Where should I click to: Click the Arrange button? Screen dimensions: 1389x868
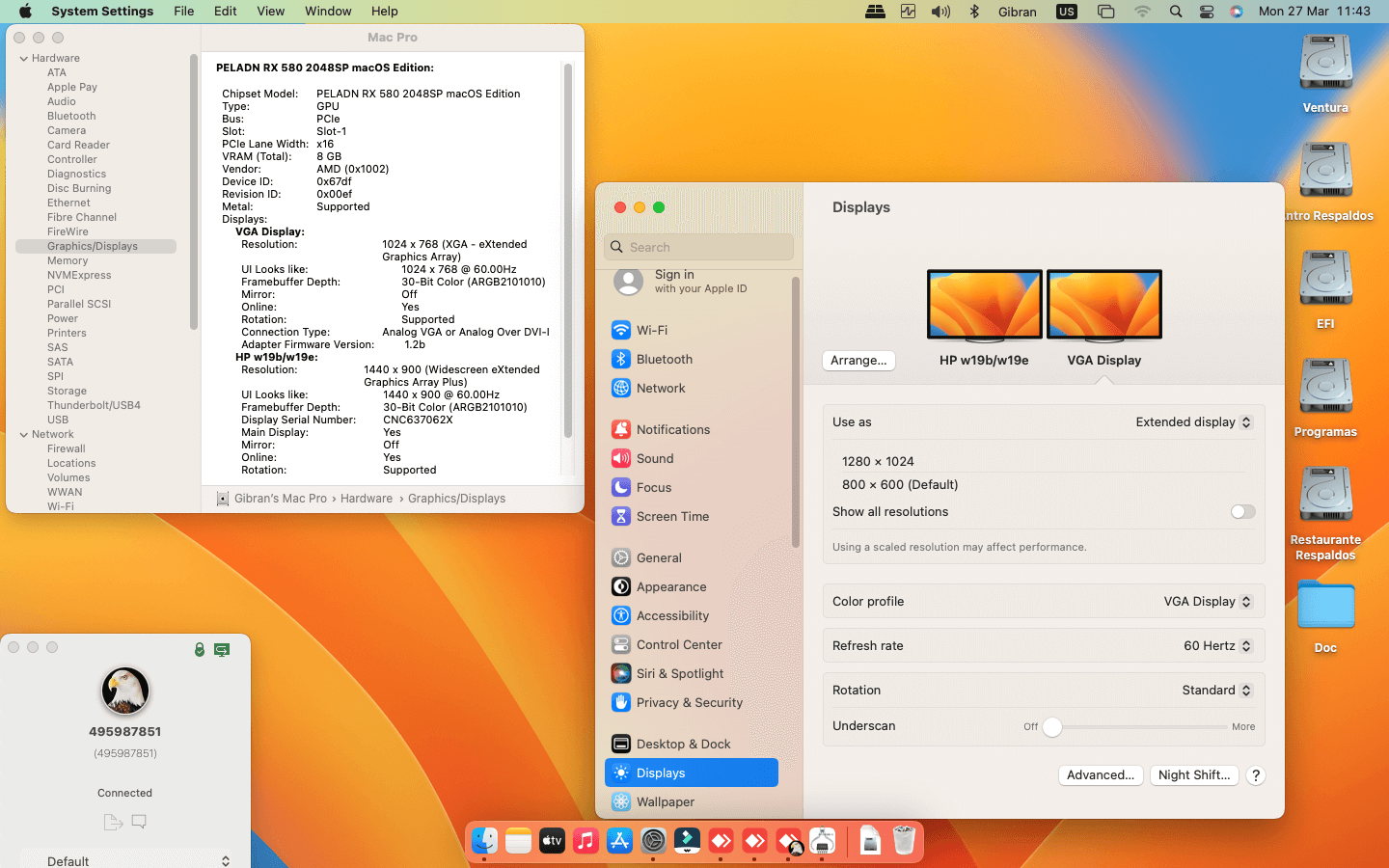tap(858, 361)
